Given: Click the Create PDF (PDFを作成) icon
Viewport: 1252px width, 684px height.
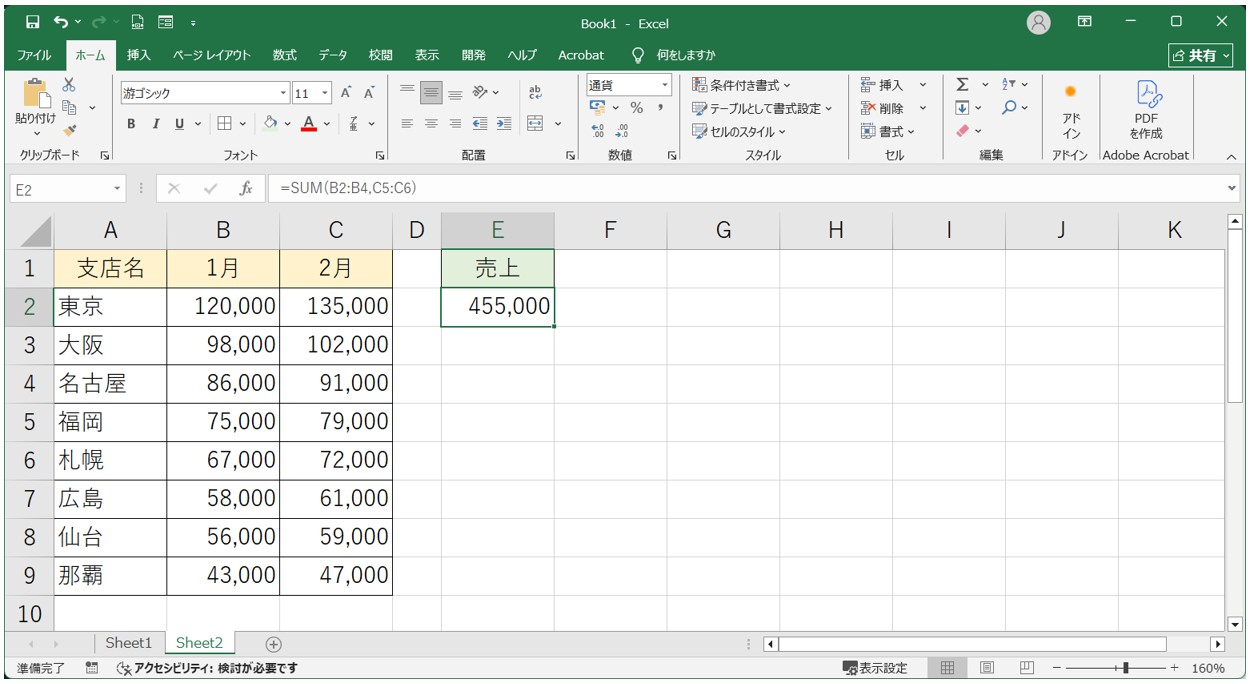Looking at the screenshot, I should pos(1146,110).
